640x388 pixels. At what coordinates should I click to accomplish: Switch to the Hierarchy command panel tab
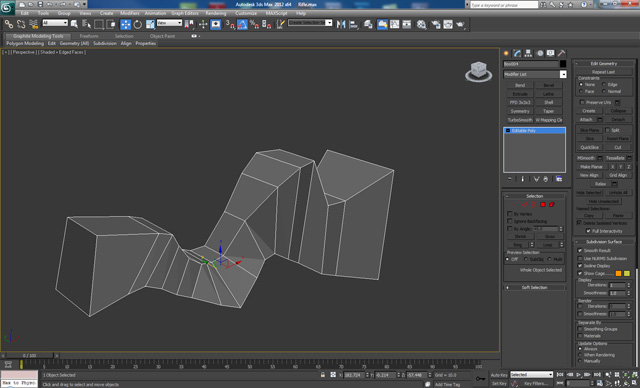(x=529, y=53)
